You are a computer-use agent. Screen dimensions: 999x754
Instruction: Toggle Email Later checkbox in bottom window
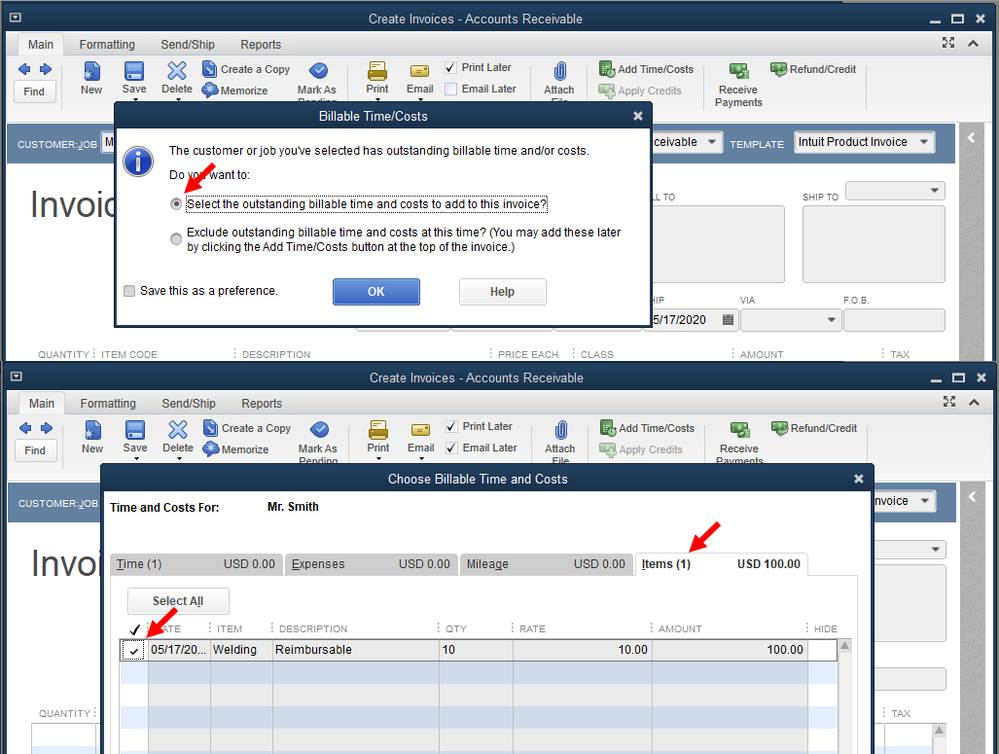point(452,448)
